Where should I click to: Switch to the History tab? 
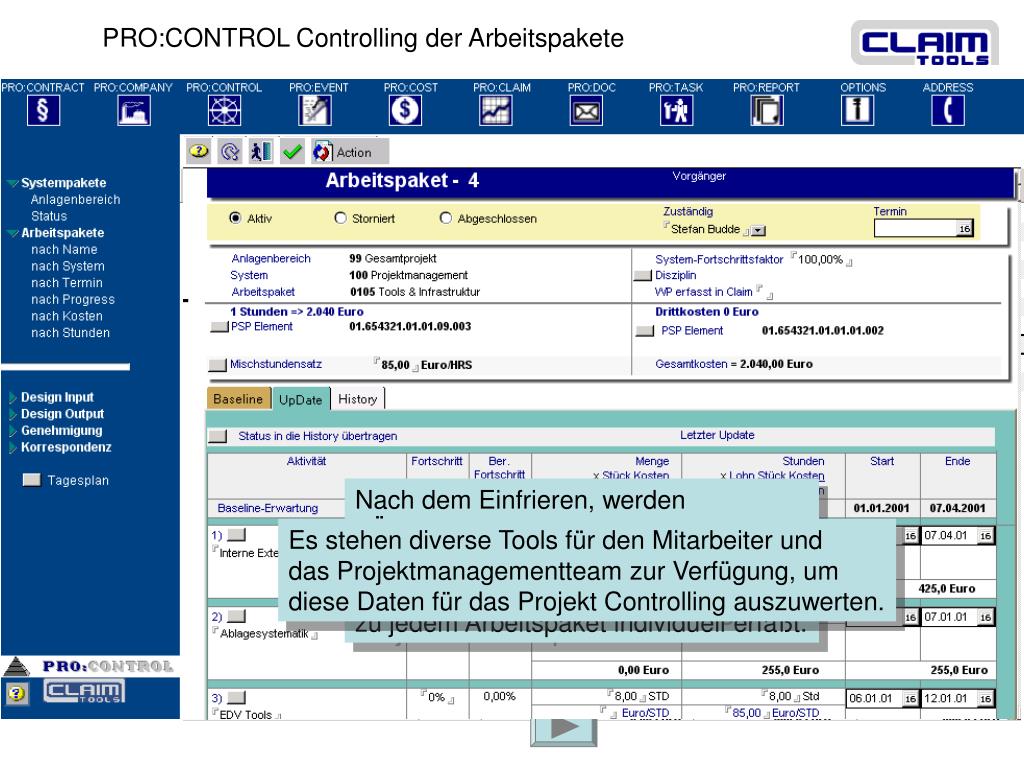(x=357, y=399)
